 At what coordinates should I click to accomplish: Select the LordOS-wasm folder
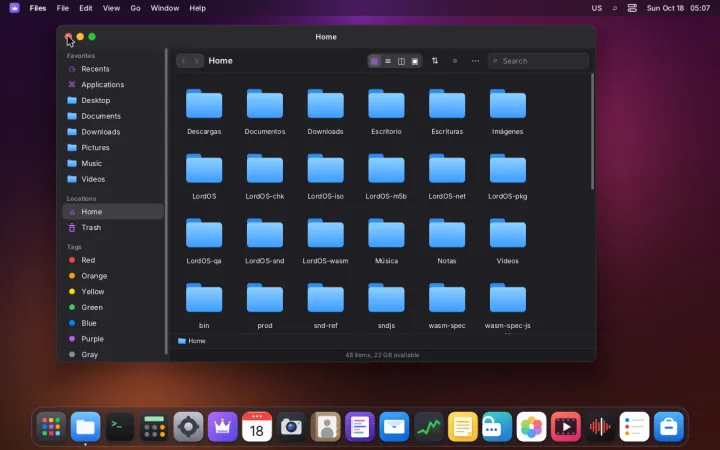[326, 242]
